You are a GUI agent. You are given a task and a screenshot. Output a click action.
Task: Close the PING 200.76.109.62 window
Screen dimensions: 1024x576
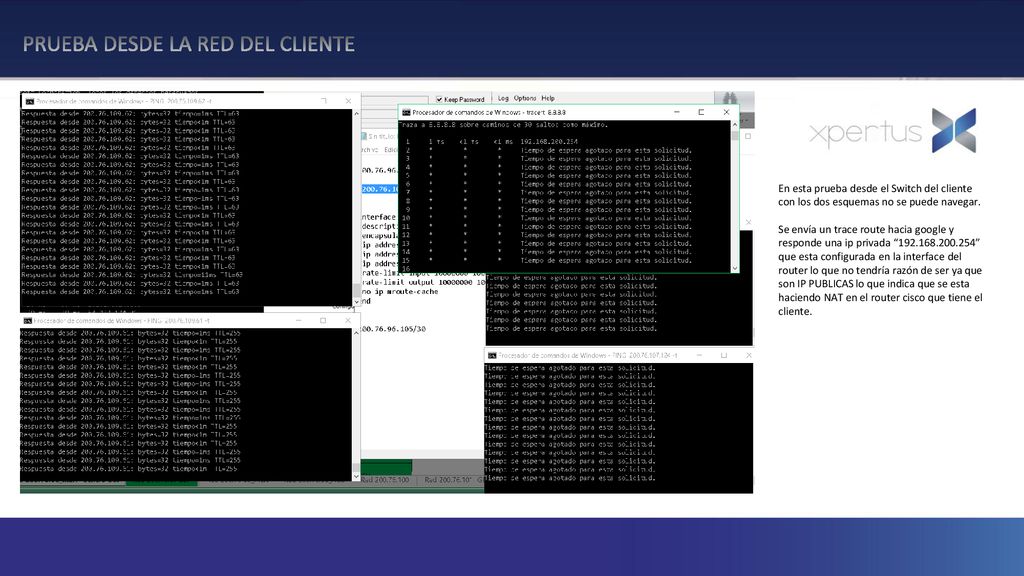(348, 101)
